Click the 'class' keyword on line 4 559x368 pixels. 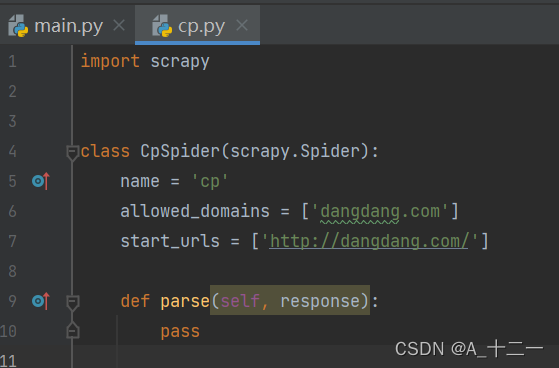(105, 151)
